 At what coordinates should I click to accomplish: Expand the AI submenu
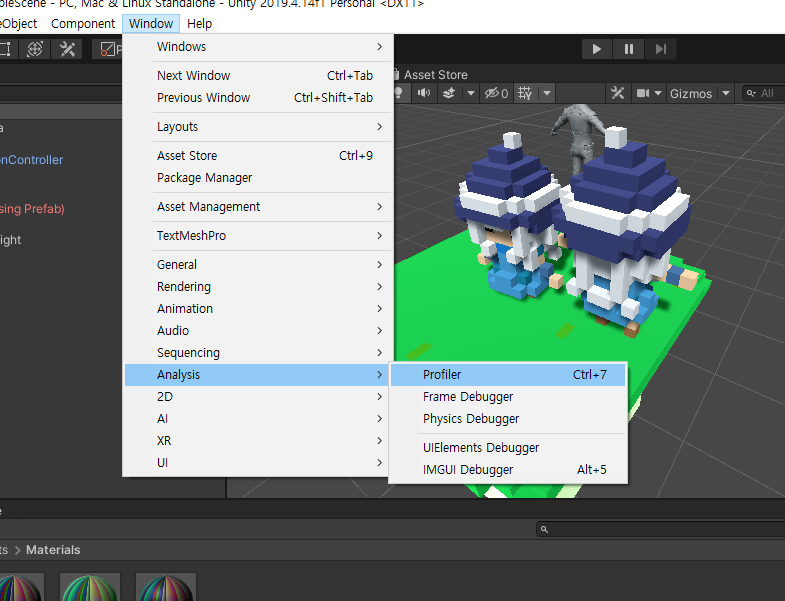pos(258,419)
